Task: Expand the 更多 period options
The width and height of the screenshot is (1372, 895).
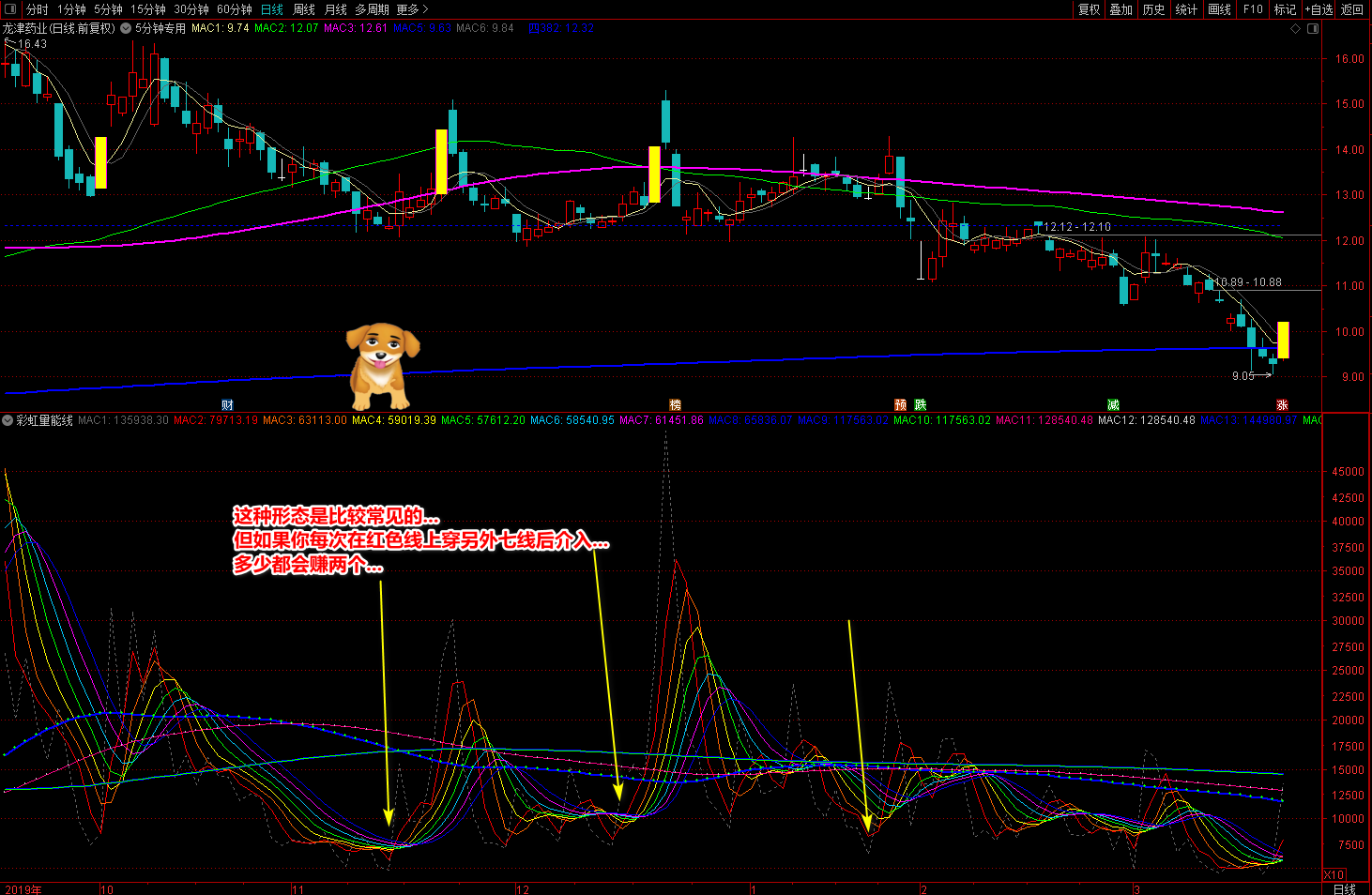Action: coord(412,9)
